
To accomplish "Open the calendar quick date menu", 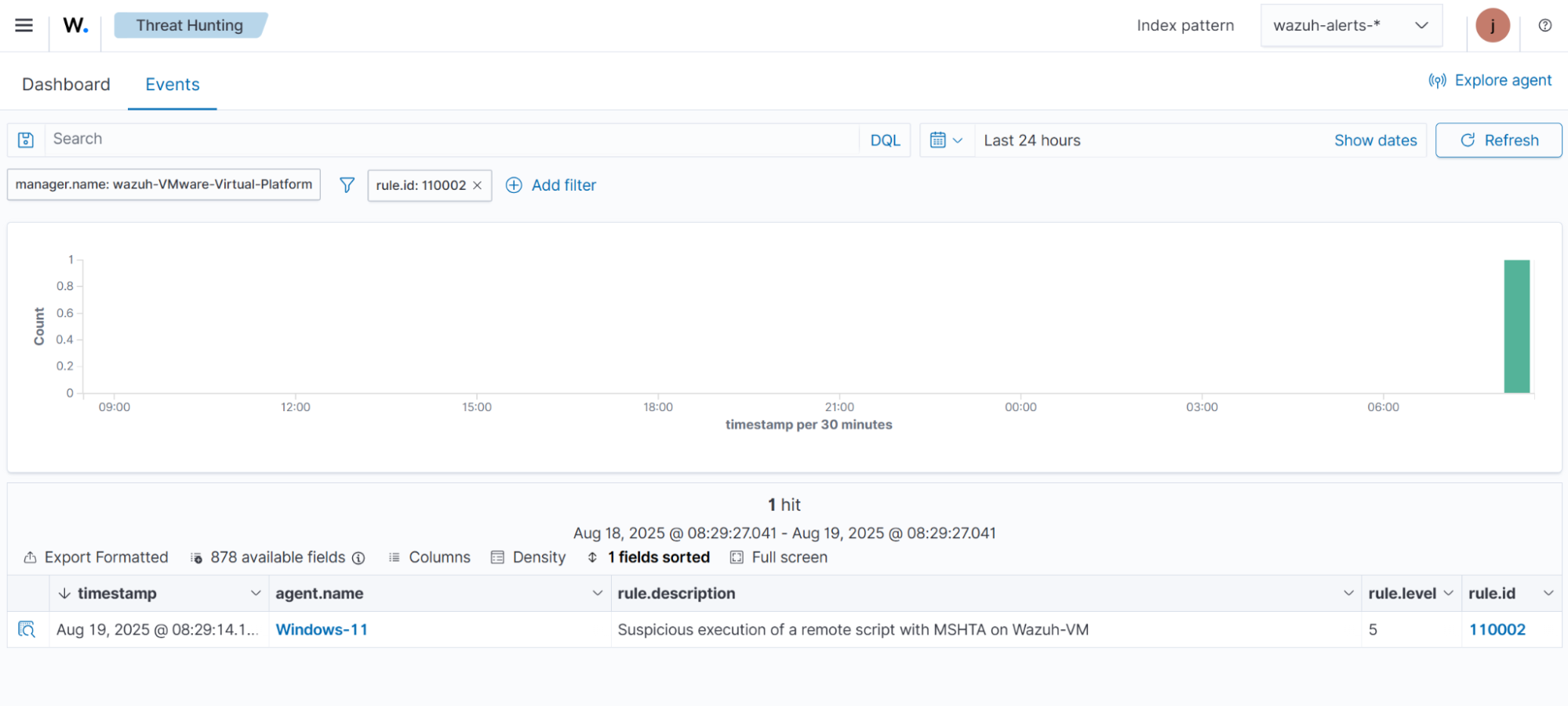I will 946,140.
